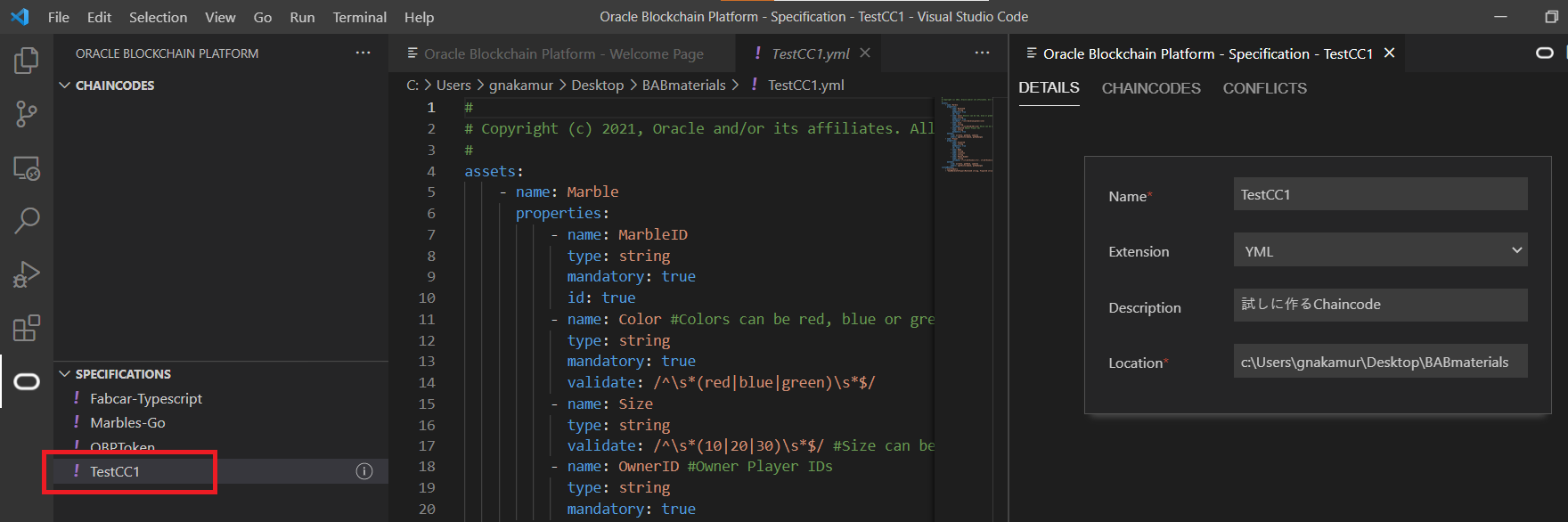Image resolution: width=1568 pixels, height=522 pixels.
Task: Open the Go menu
Action: point(263,17)
